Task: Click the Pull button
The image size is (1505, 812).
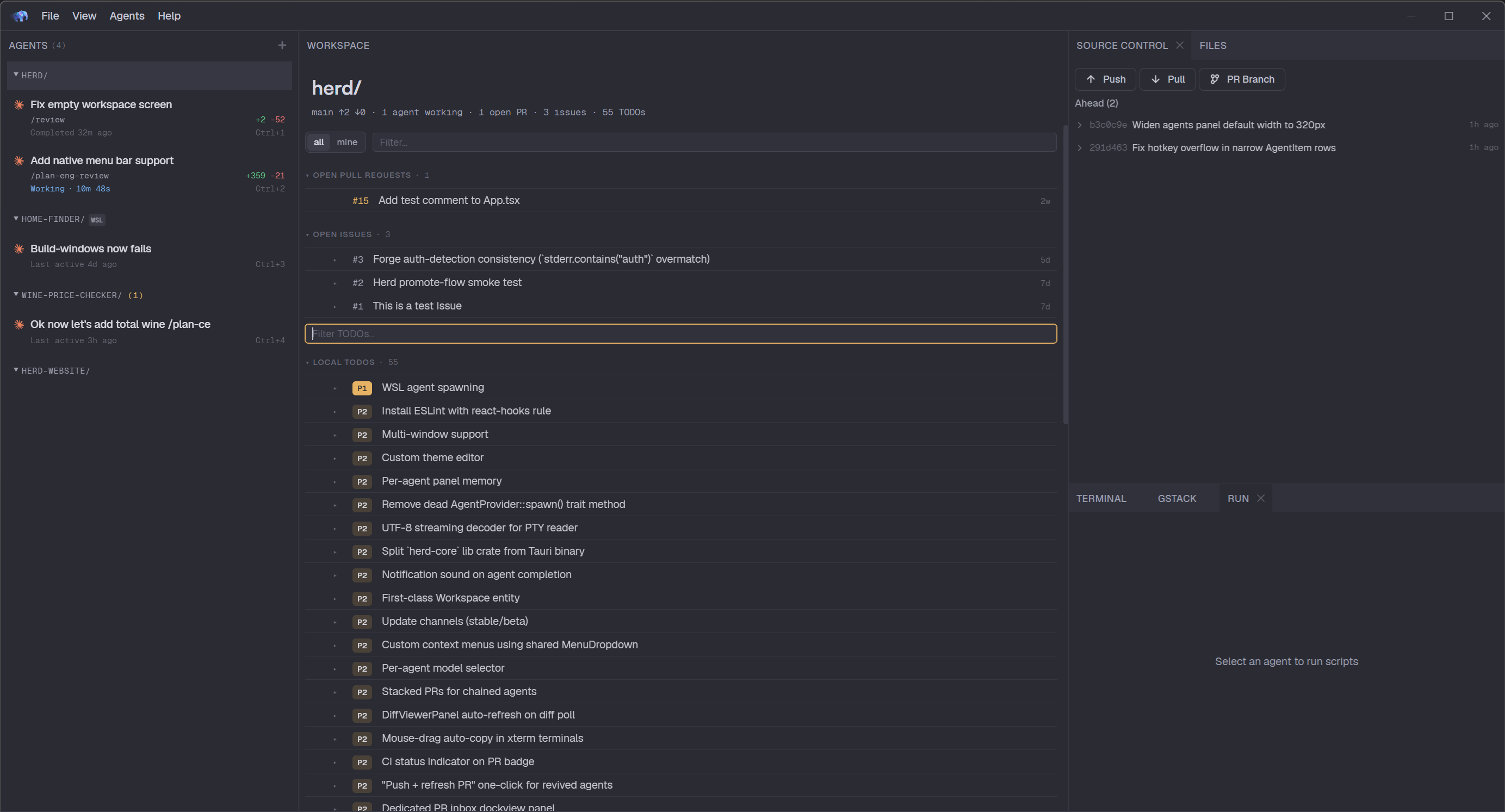Action: [x=1167, y=79]
